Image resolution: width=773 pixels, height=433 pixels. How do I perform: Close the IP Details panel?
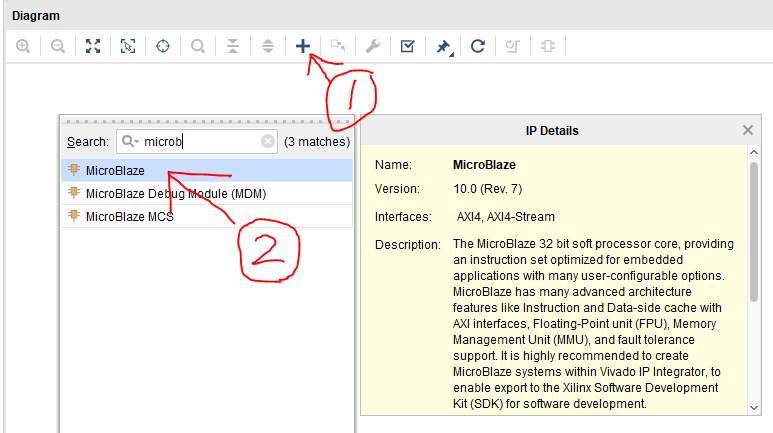748,130
